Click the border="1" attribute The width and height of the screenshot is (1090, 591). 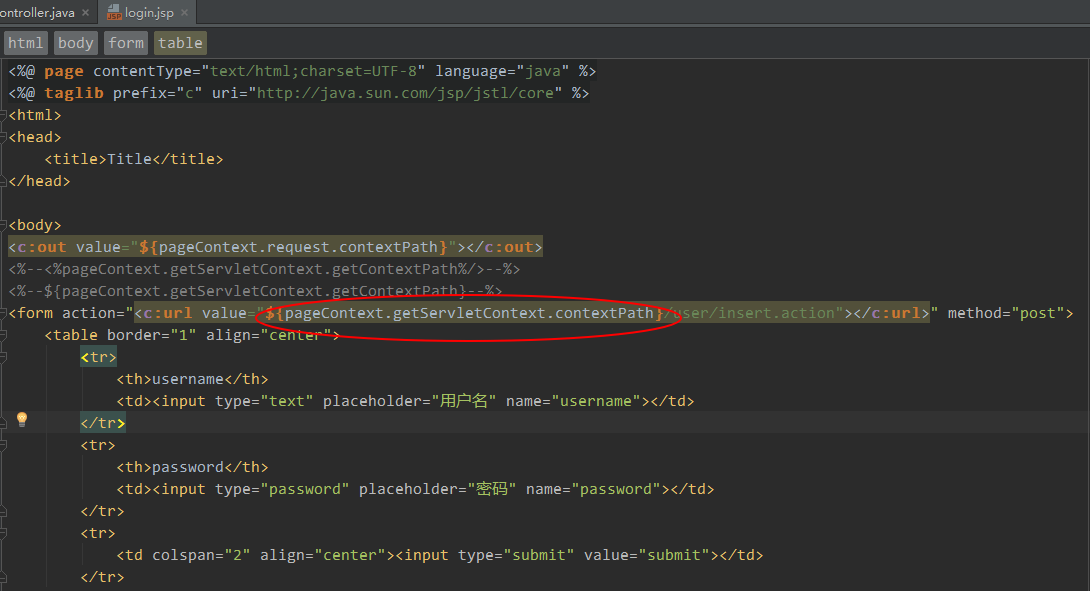pyautogui.click(x=152, y=335)
